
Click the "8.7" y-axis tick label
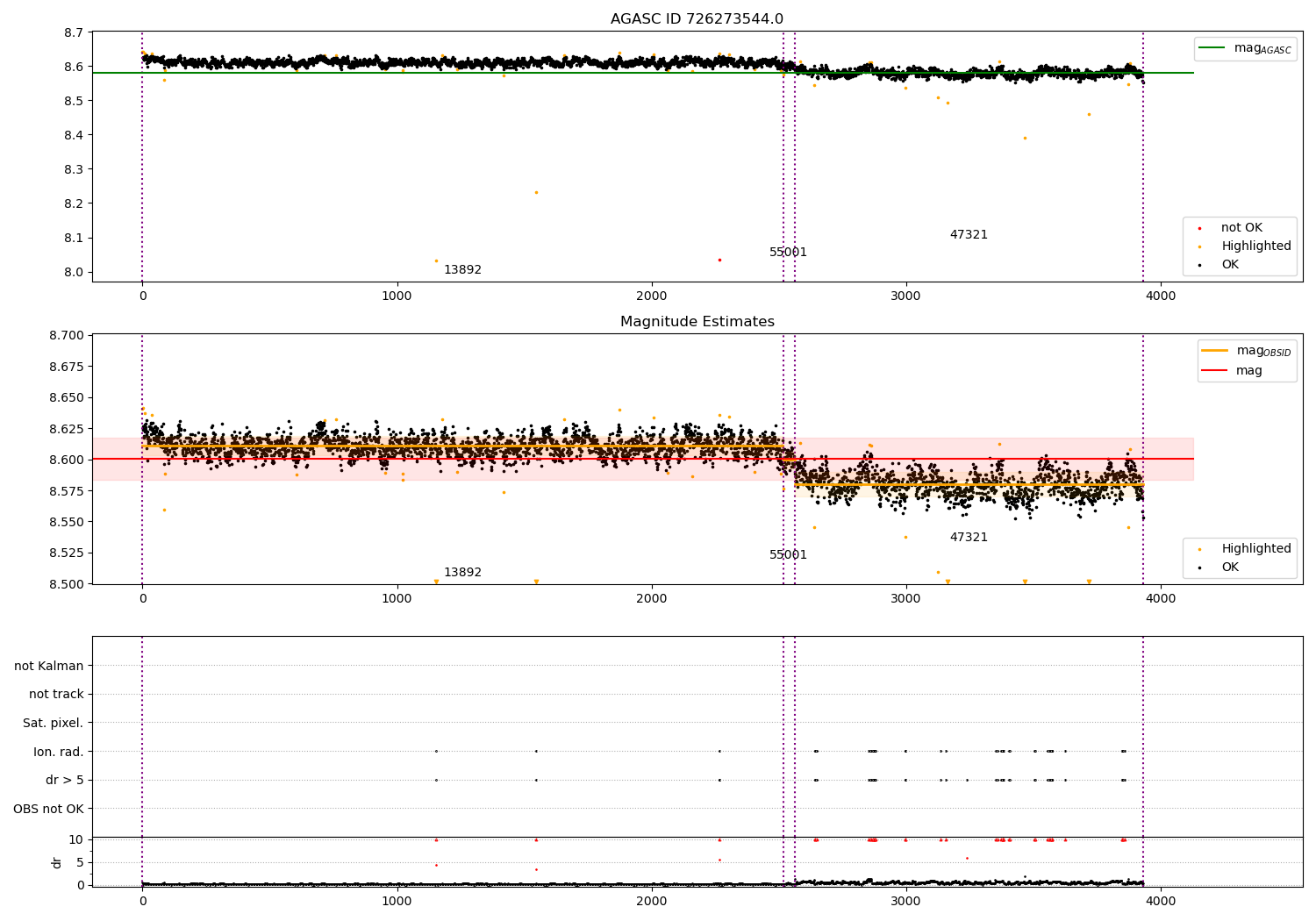[75, 33]
